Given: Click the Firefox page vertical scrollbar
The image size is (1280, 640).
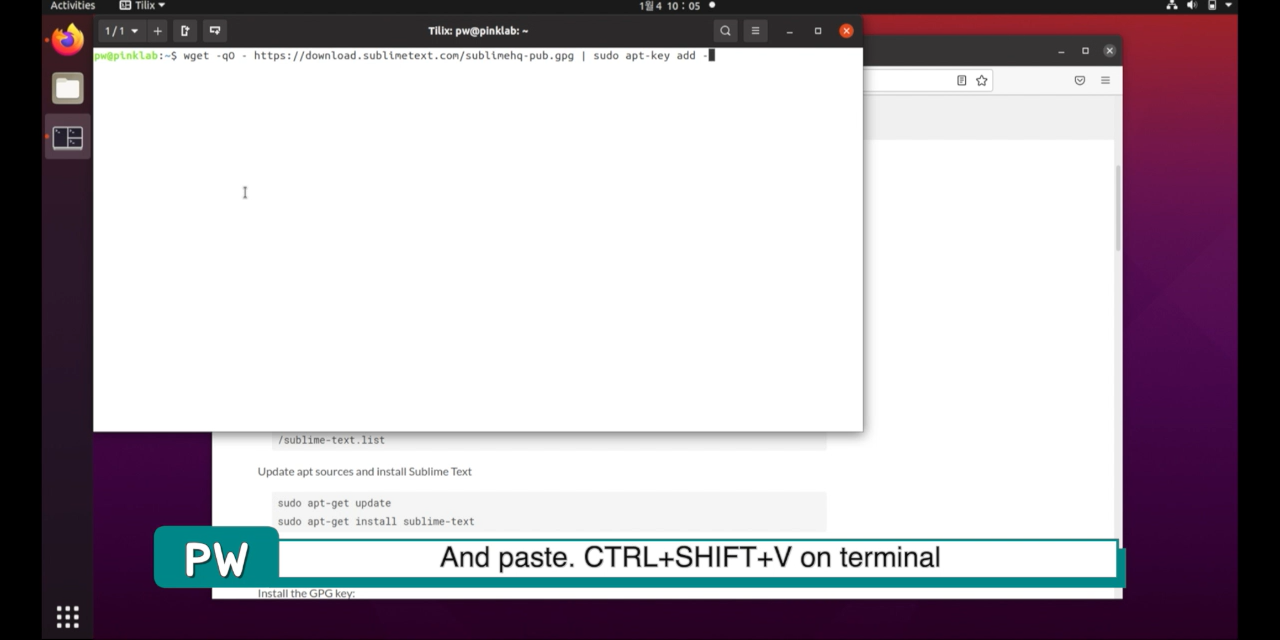Looking at the screenshot, I should (1118, 208).
